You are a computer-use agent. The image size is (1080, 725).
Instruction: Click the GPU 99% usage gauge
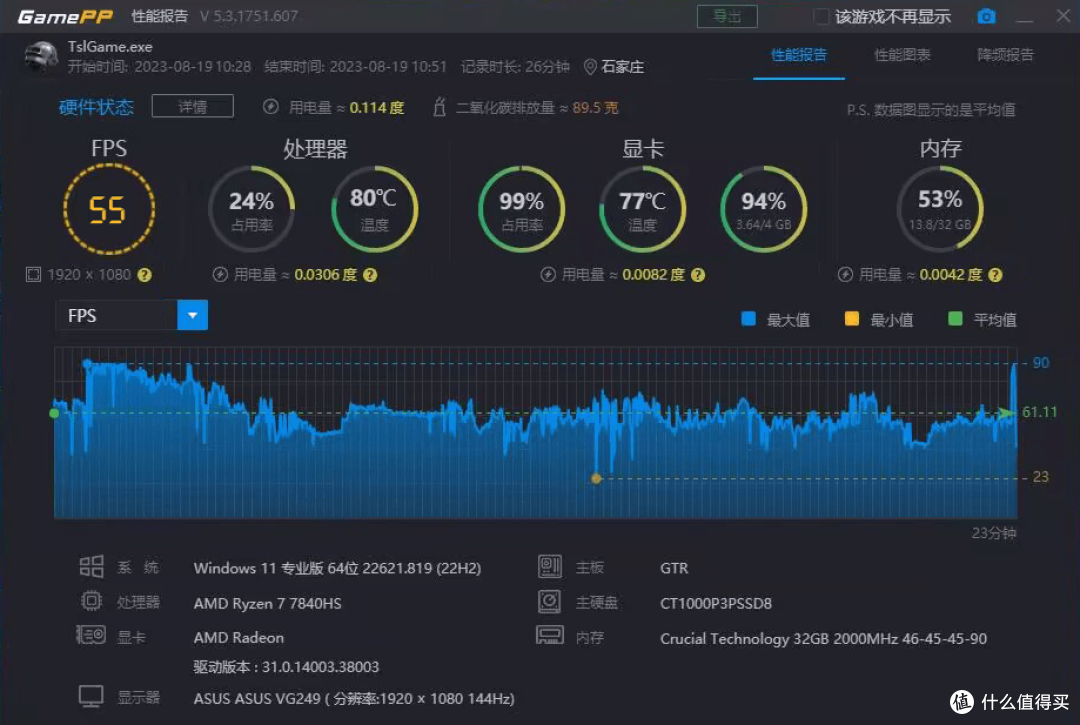(521, 209)
